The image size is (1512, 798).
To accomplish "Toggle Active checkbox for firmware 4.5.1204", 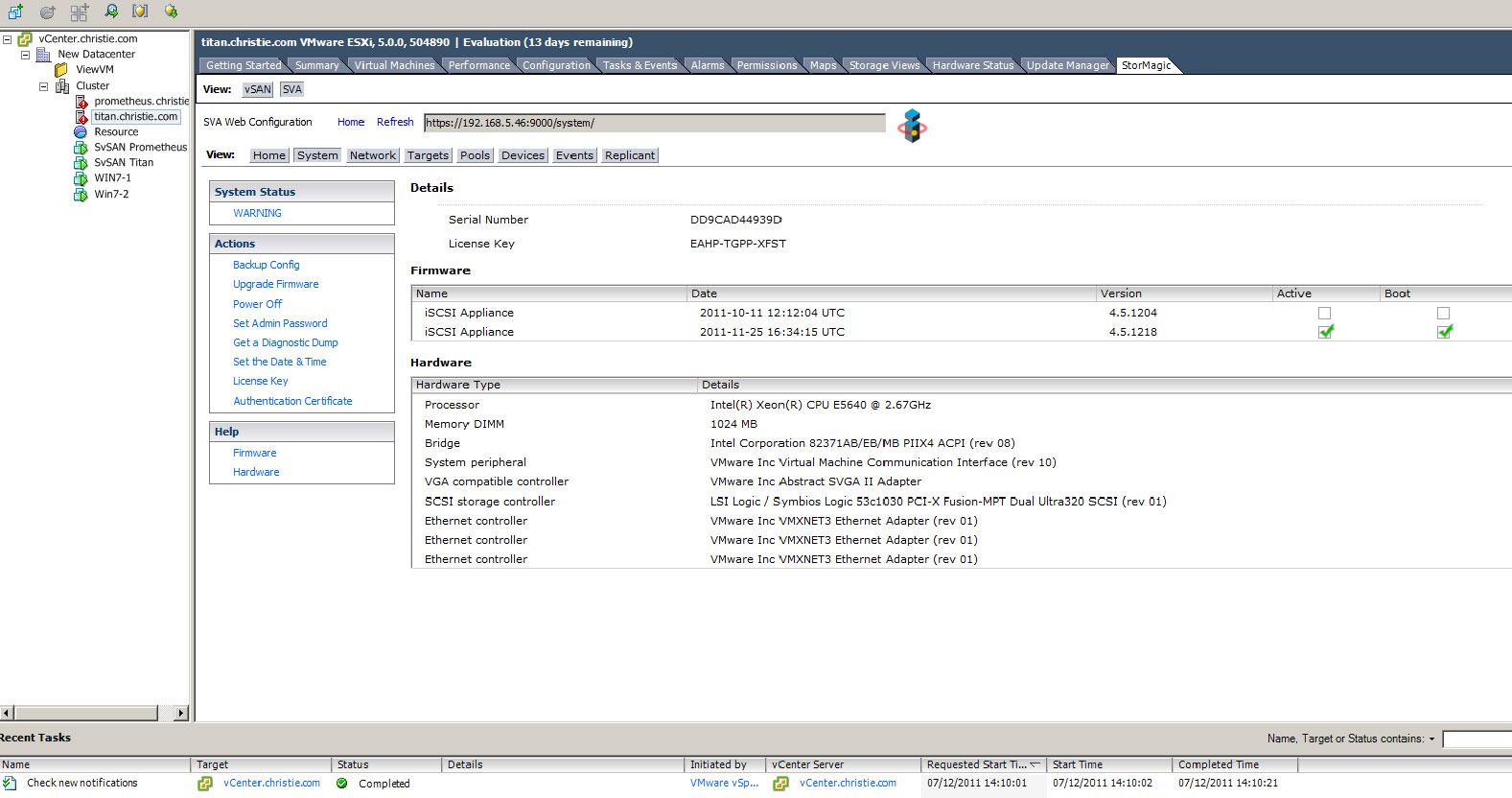I will coord(1324,313).
